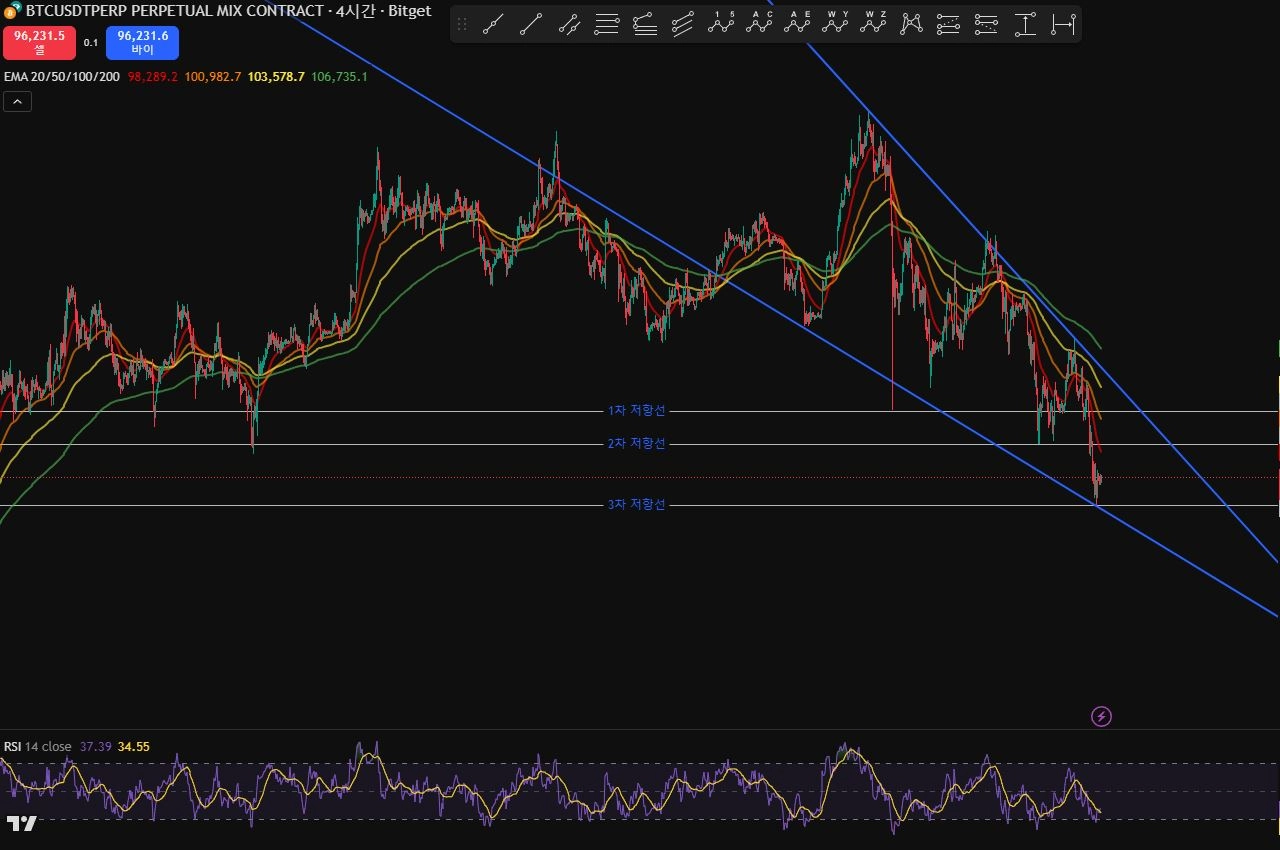Collapse the indicator legend with chevron

click(x=18, y=101)
